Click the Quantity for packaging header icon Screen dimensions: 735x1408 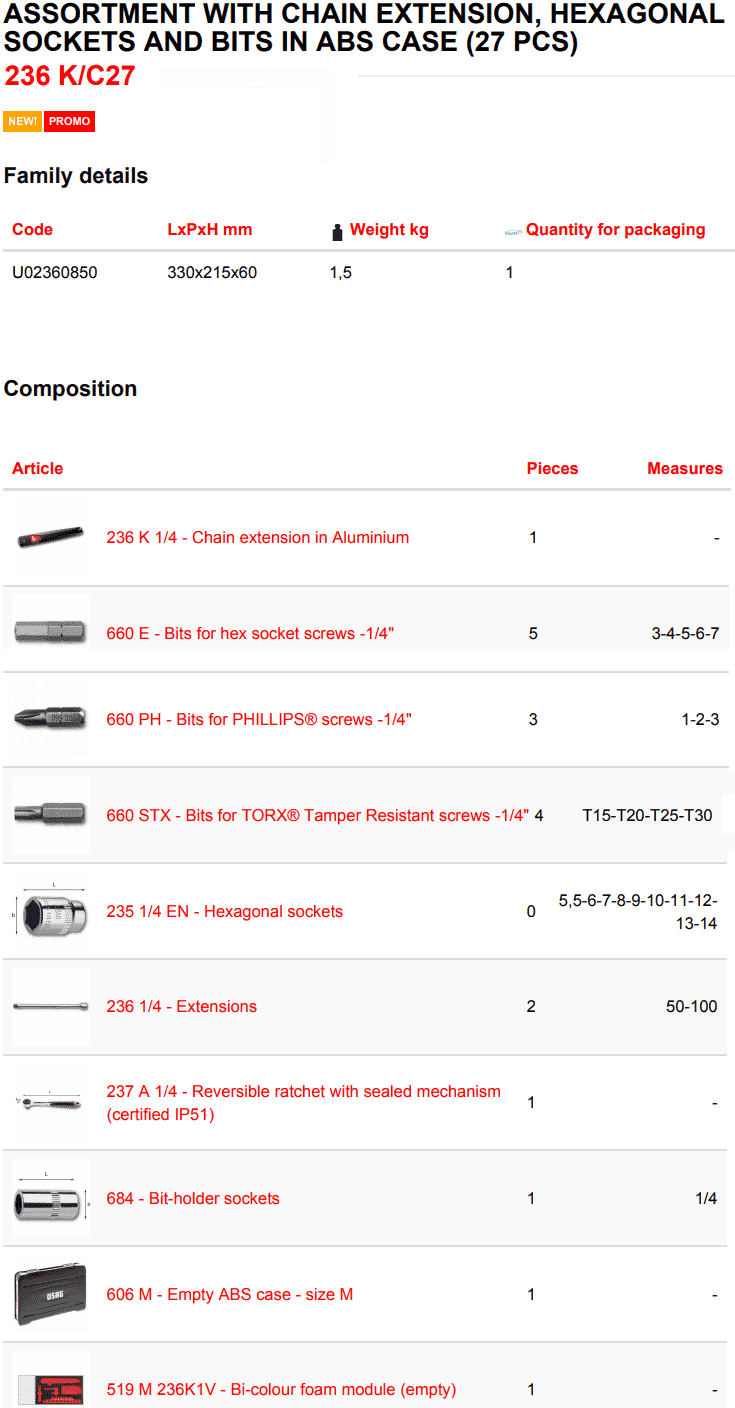click(x=513, y=232)
